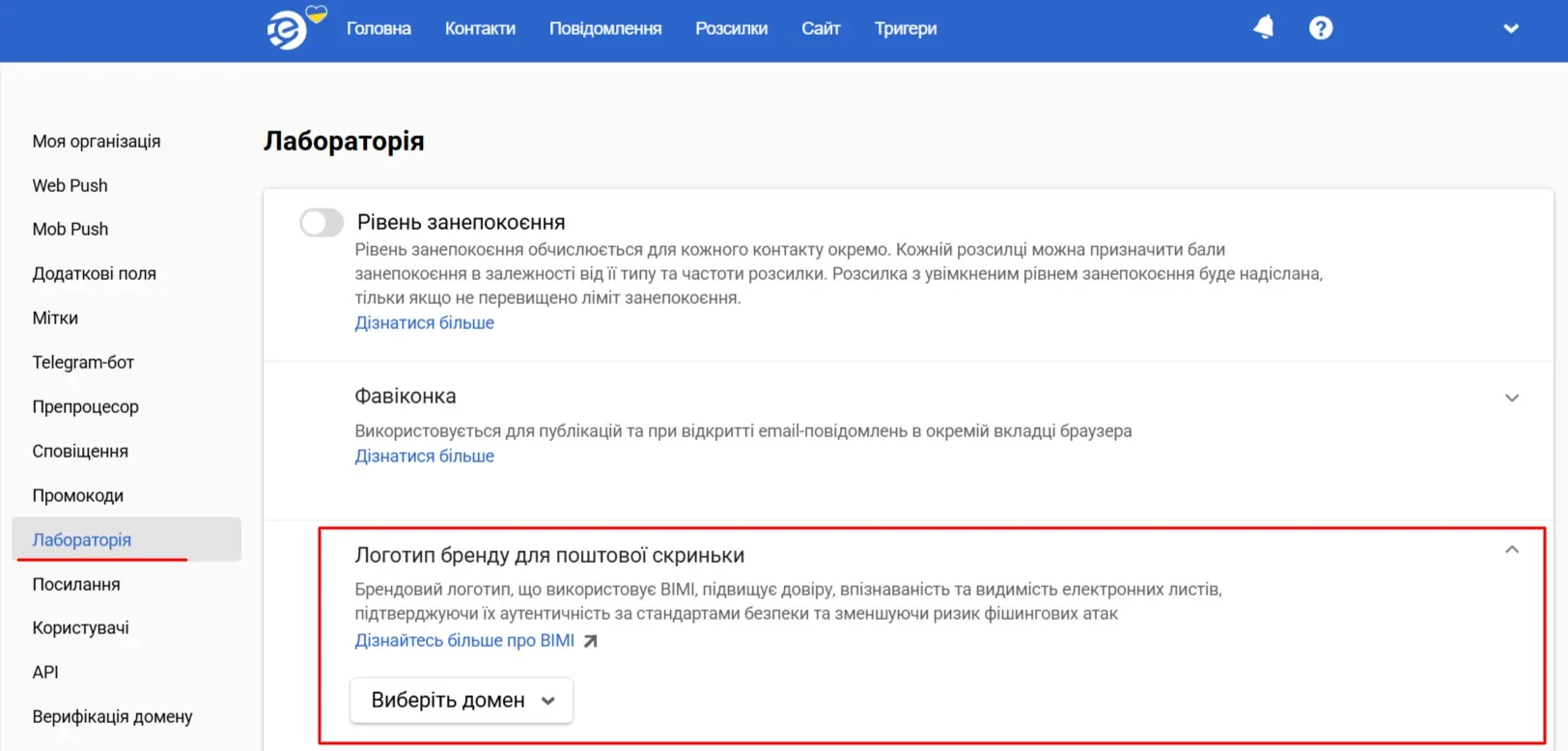
Task: Open Telegram-бот settings in the sidebar
Action: tap(83, 363)
